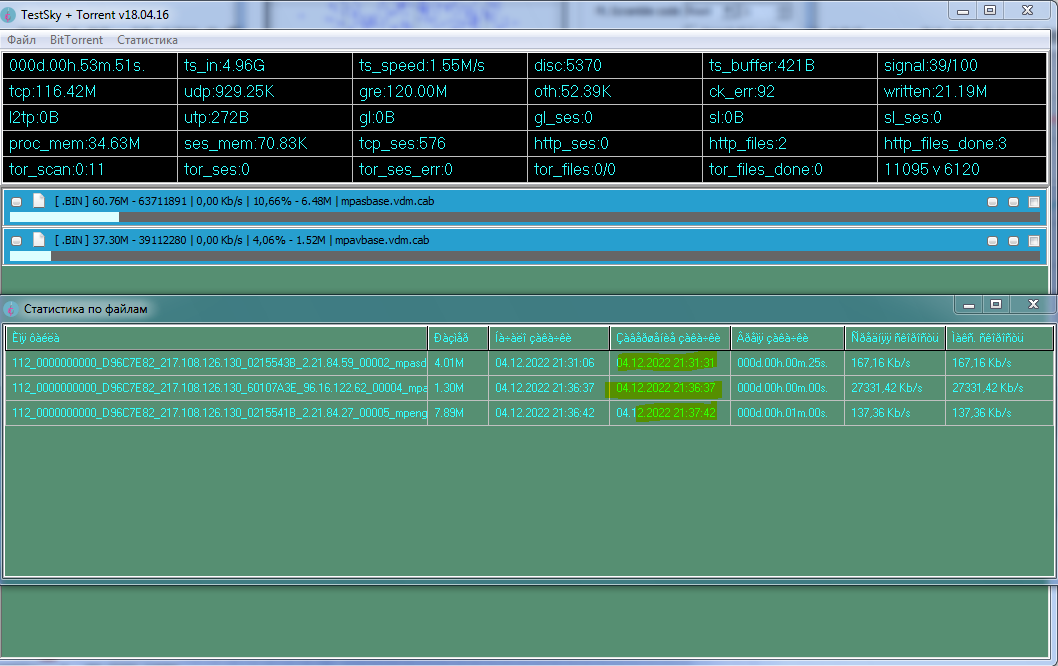Maximize the Статистика по файлам window
The width and height of the screenshot is (1058, 666).
[995, 304]
